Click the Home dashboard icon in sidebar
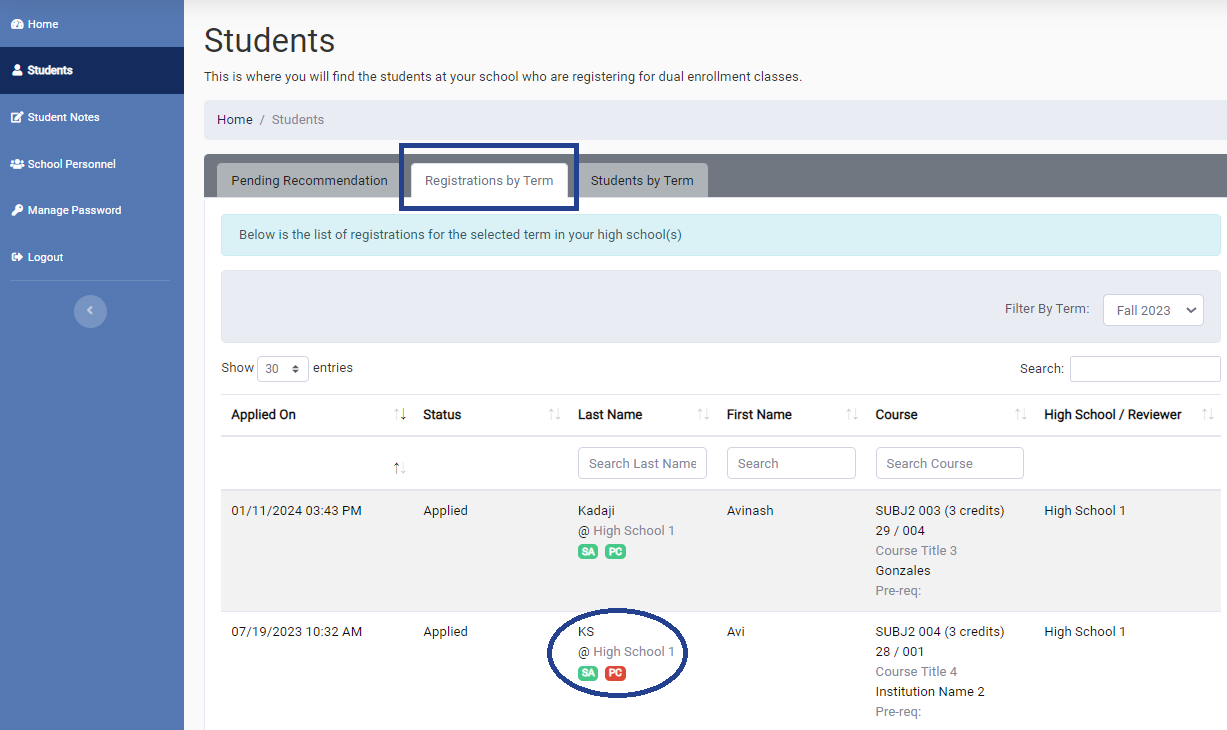This screenshot has width=1227, height=730. click(x=17, y=24)
